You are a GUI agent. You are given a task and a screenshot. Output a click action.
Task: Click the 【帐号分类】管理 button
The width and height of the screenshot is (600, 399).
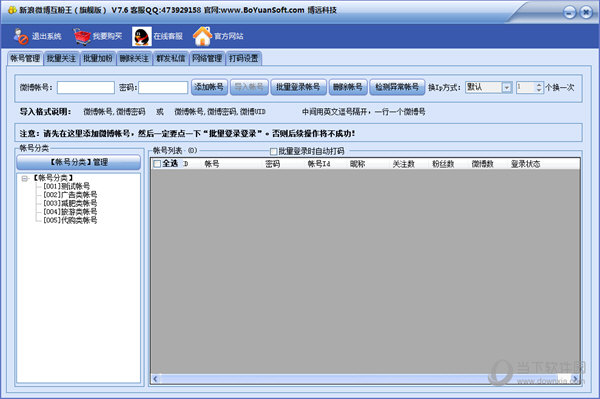[x=79, y=162]
